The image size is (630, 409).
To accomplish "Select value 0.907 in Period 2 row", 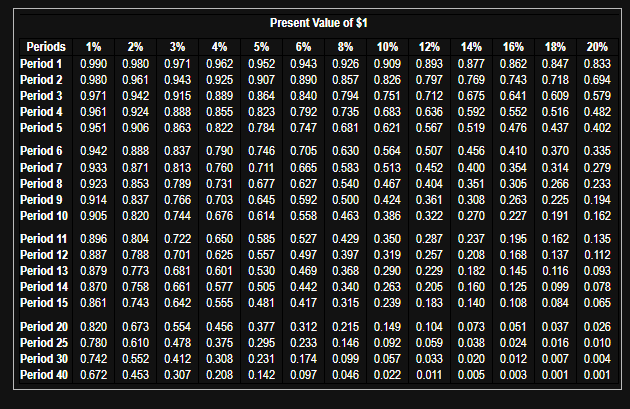I will coord(262,80).
